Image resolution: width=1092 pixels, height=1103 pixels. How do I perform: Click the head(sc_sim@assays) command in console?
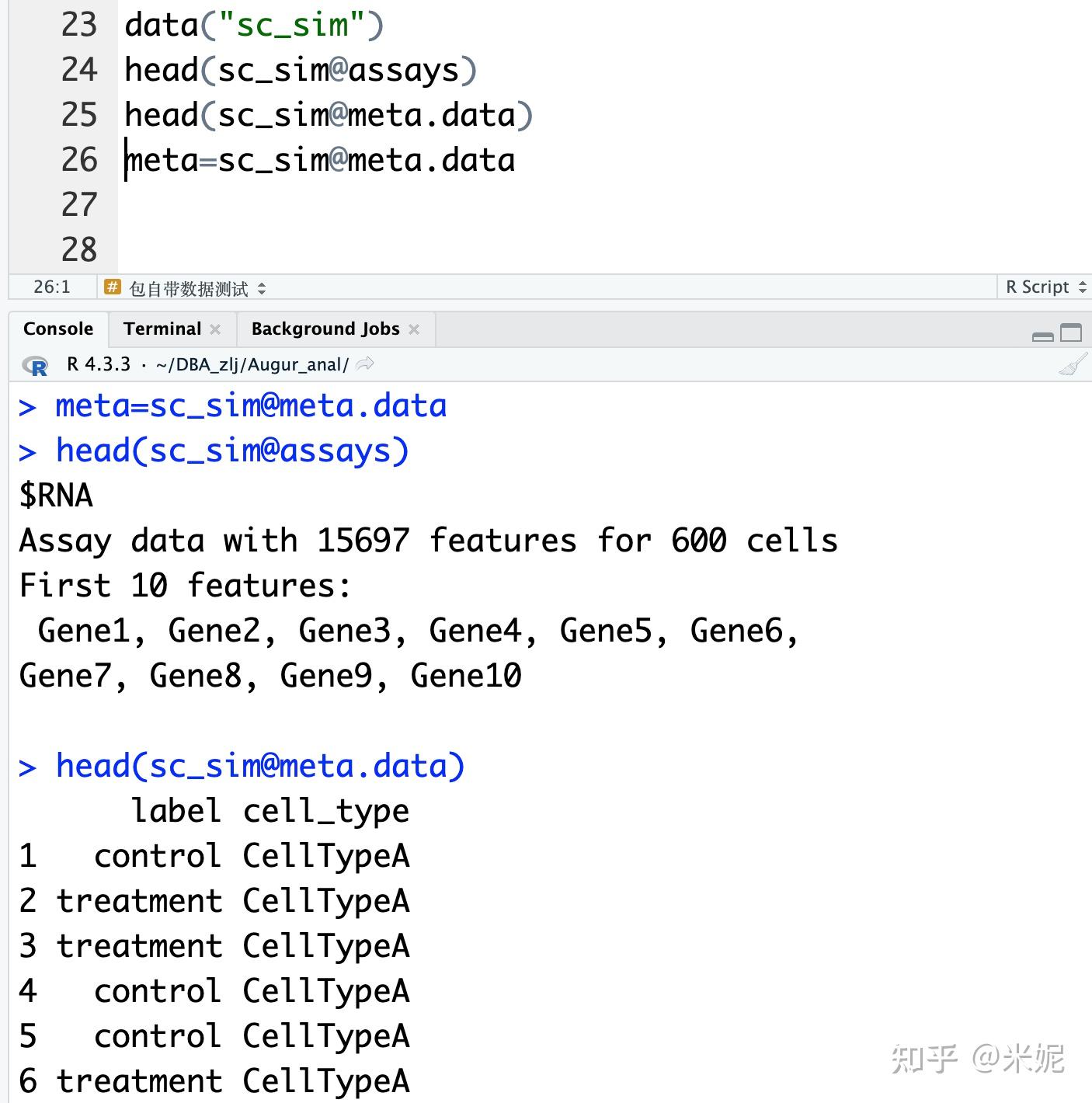pos(231,451)
